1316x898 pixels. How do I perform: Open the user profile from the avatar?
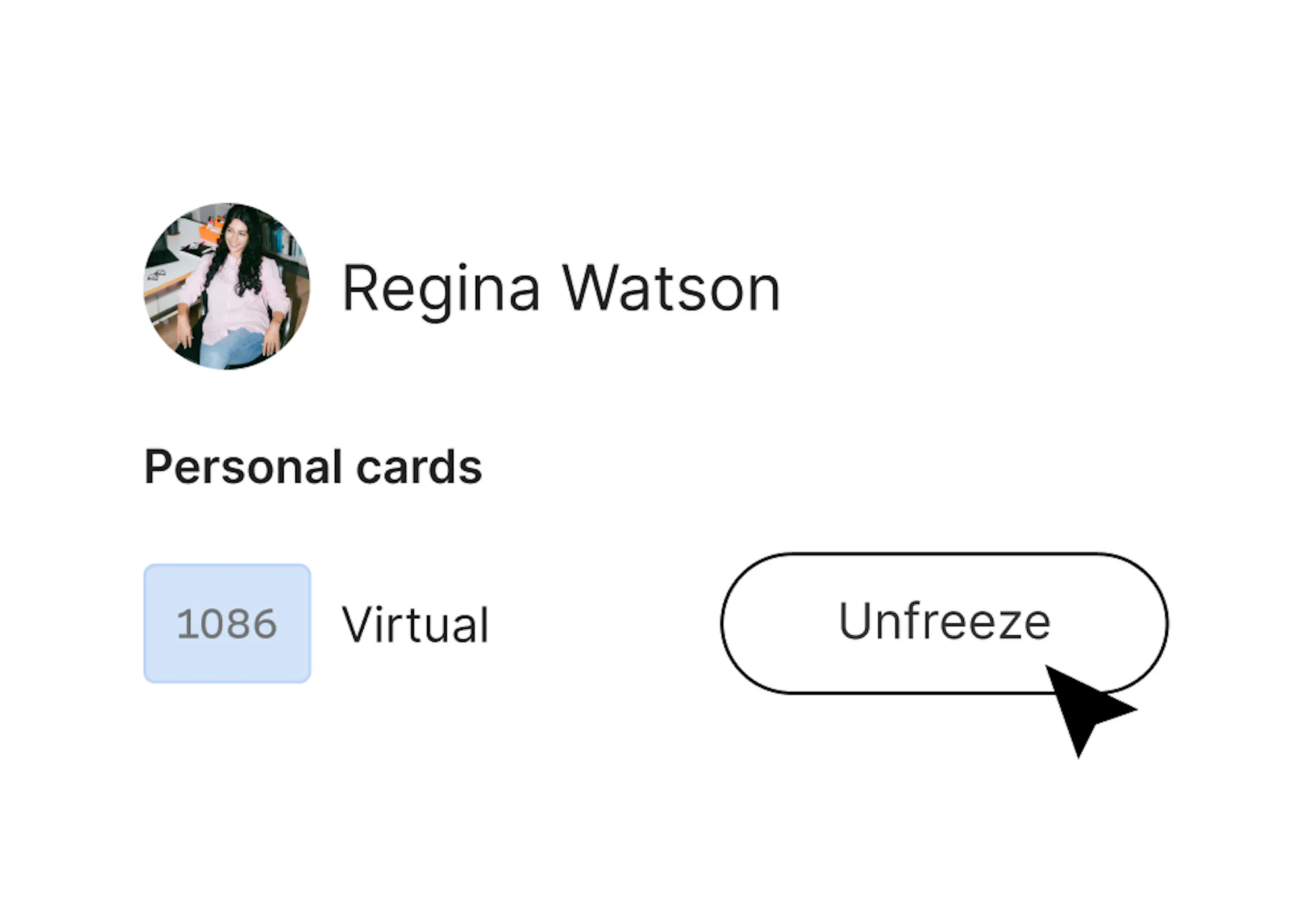pyautogui.click(x=227, y=286)
